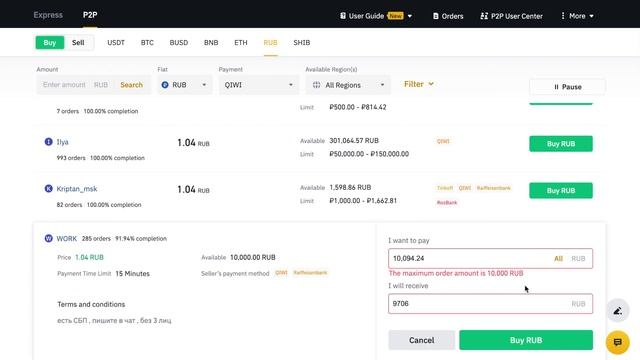640x360 pixels.
Task: Click Ilya's avatar icon
Action: (48, 142)
